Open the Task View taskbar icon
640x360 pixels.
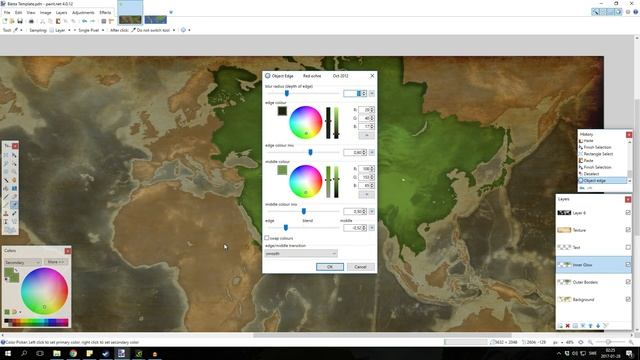[x=40, y=353]
